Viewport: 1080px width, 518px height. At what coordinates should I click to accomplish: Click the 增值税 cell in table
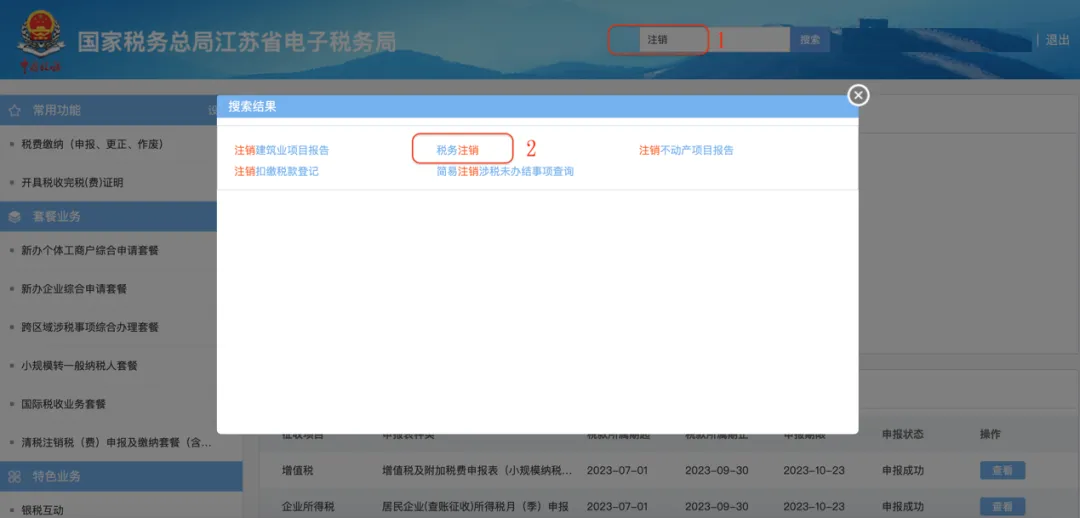point(298,470)
